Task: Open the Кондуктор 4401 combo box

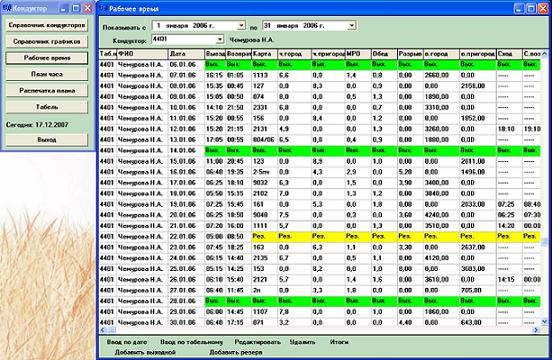Action: pyautogui.click(x=220, y=39)
